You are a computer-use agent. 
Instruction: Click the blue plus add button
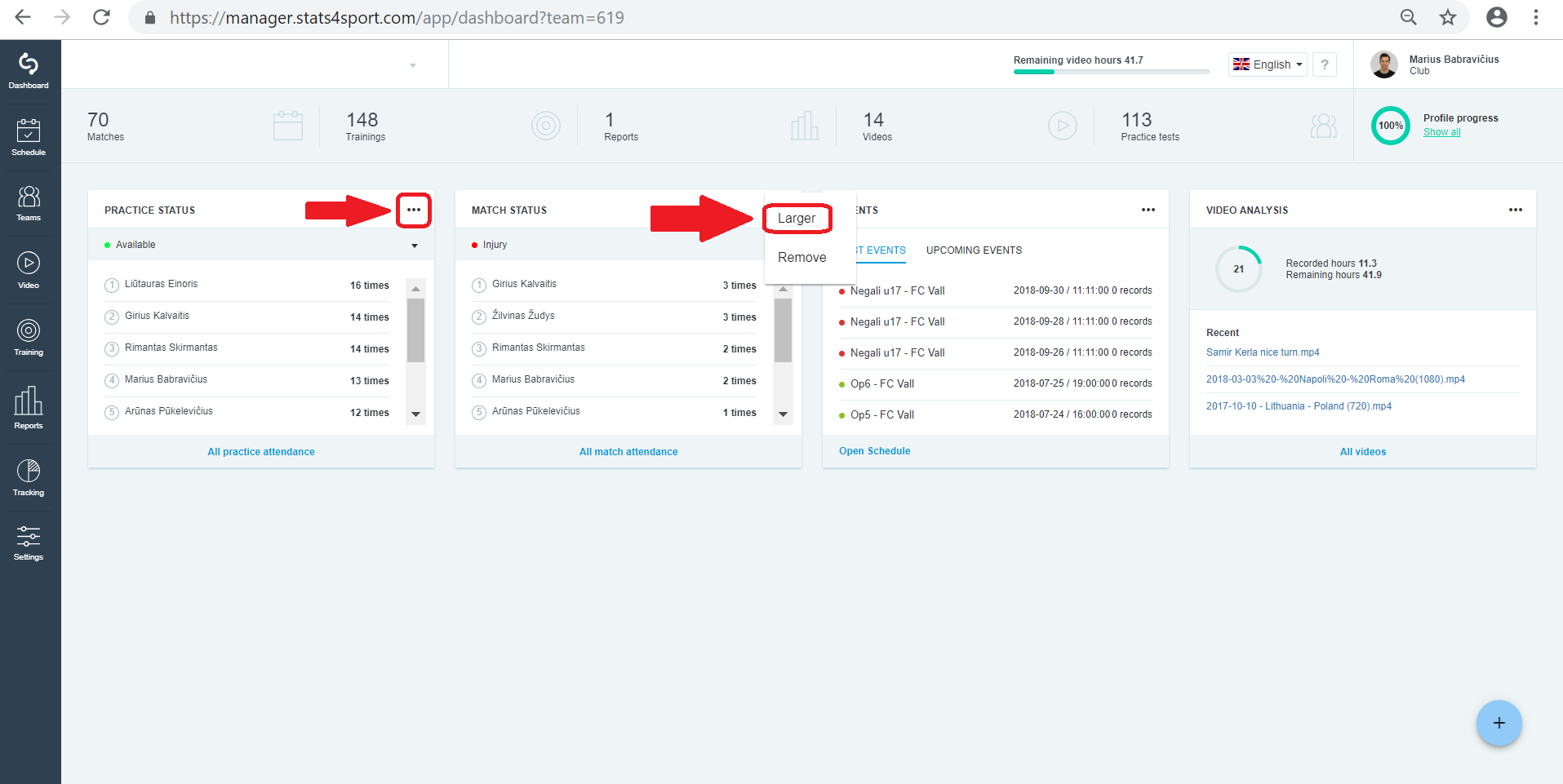pyautogui.click(x=1499, y=723)
